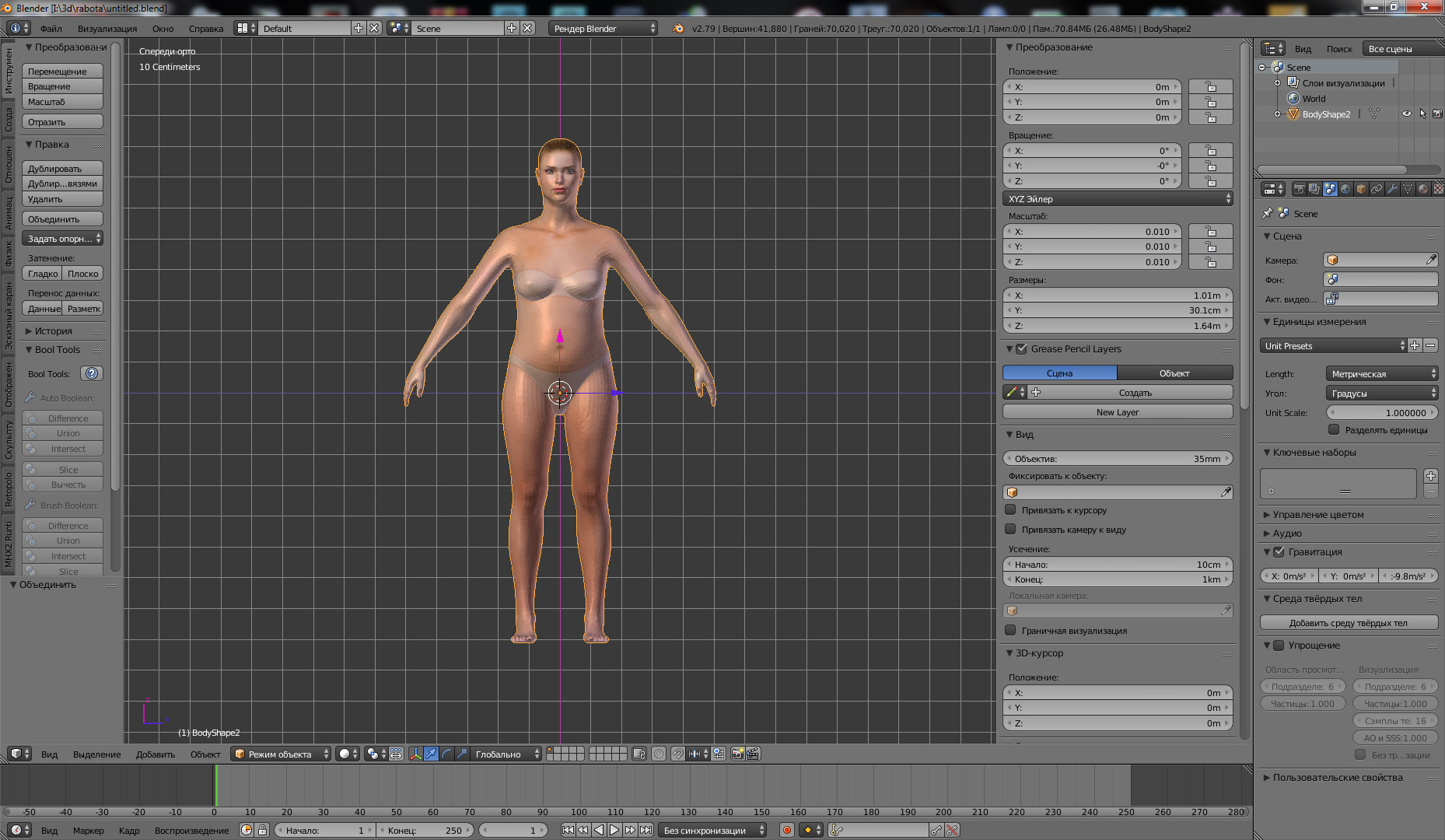Click the Дублировать button

pos(62,169)
